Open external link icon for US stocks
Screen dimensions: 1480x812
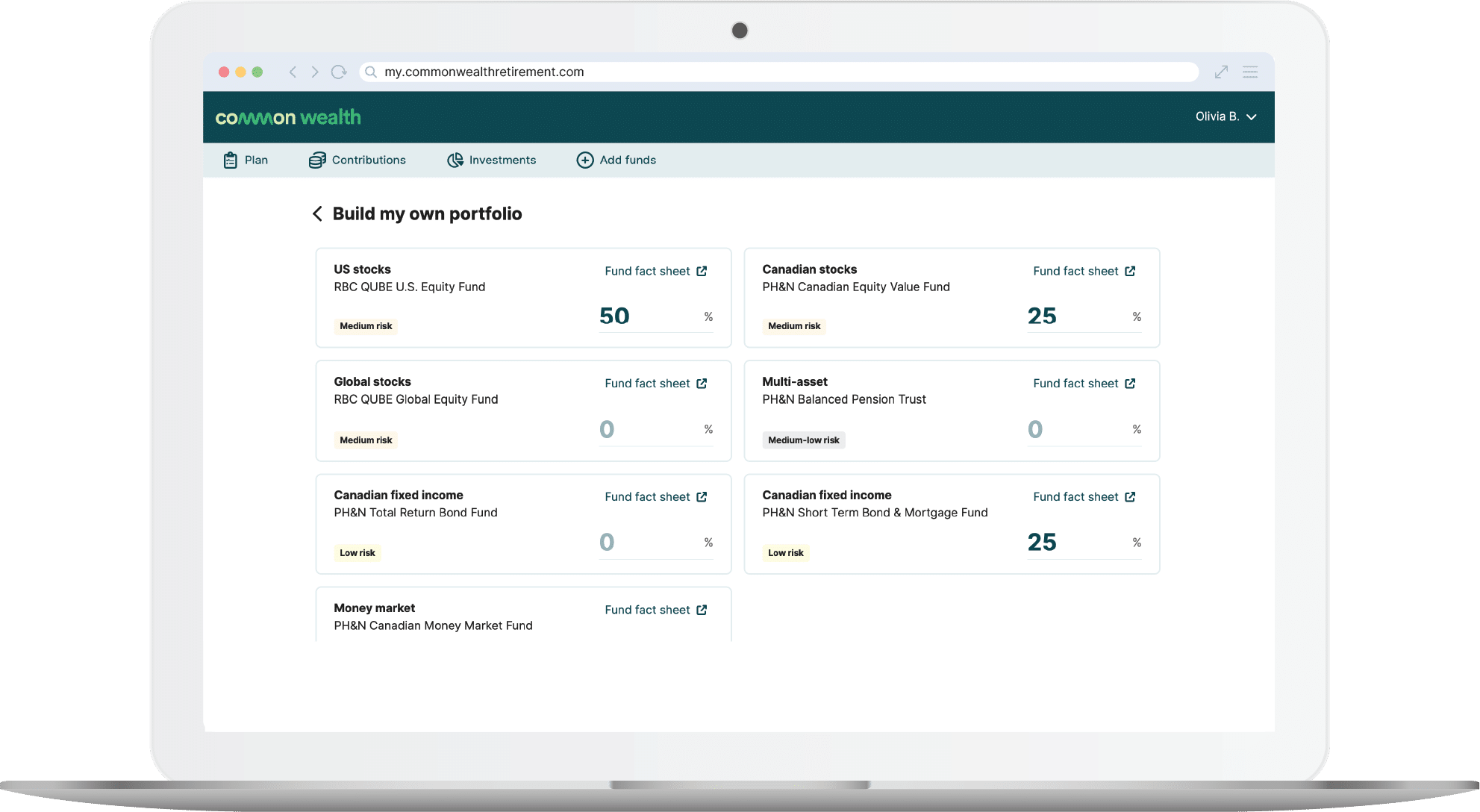[702, 271]
